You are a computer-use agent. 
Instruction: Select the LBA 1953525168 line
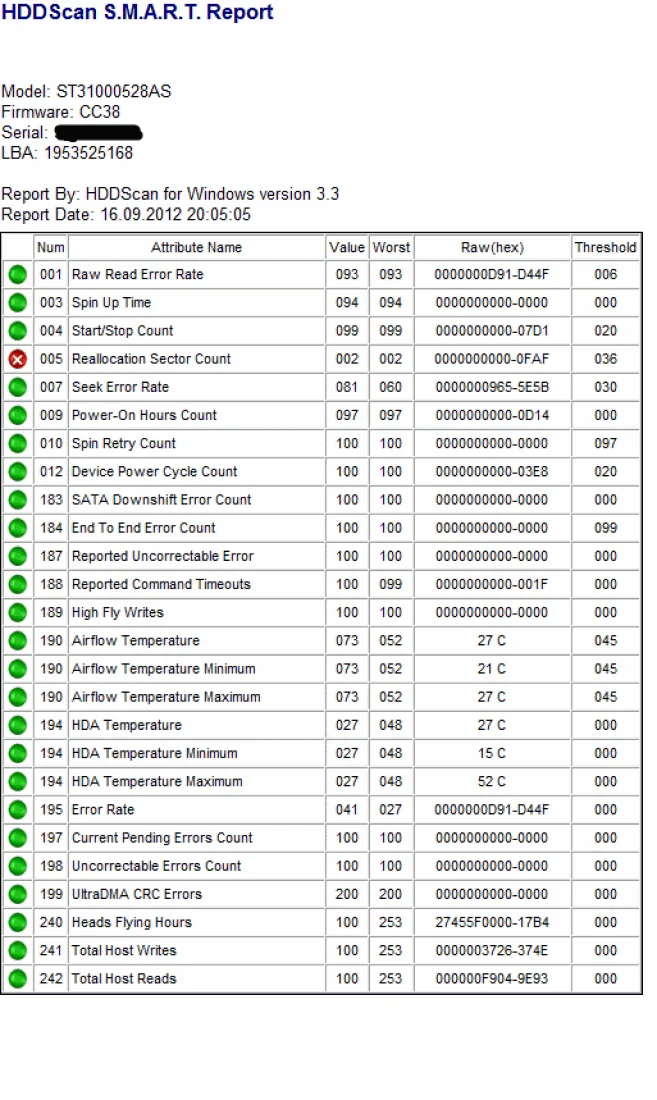click(x=67, y=153)
